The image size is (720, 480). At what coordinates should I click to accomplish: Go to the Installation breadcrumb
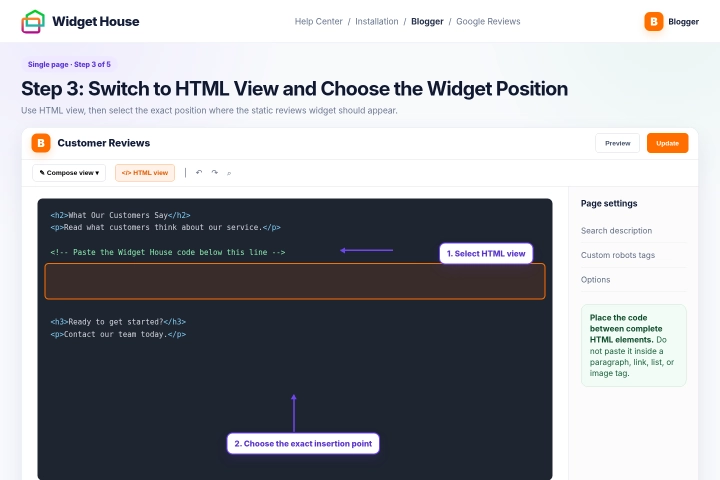point(377,22)
